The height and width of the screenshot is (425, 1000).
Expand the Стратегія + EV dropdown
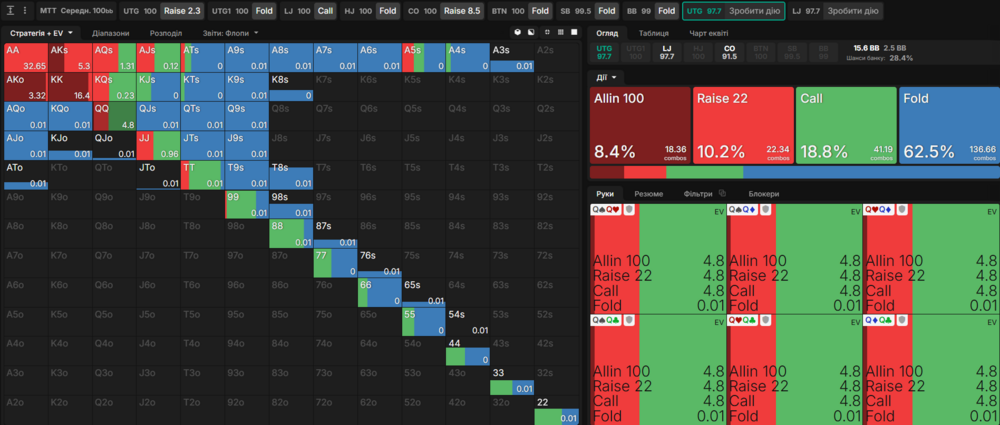[40, 33]
